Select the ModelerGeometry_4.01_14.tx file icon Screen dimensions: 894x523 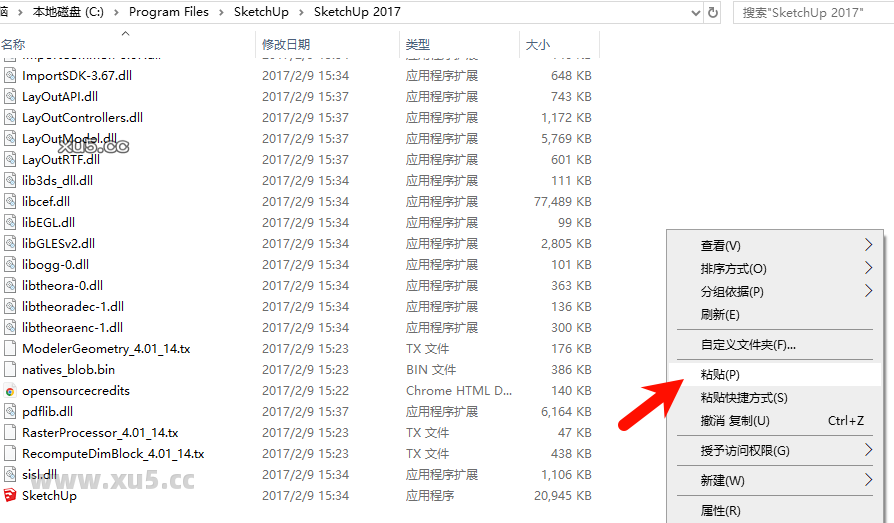[10, 349]
